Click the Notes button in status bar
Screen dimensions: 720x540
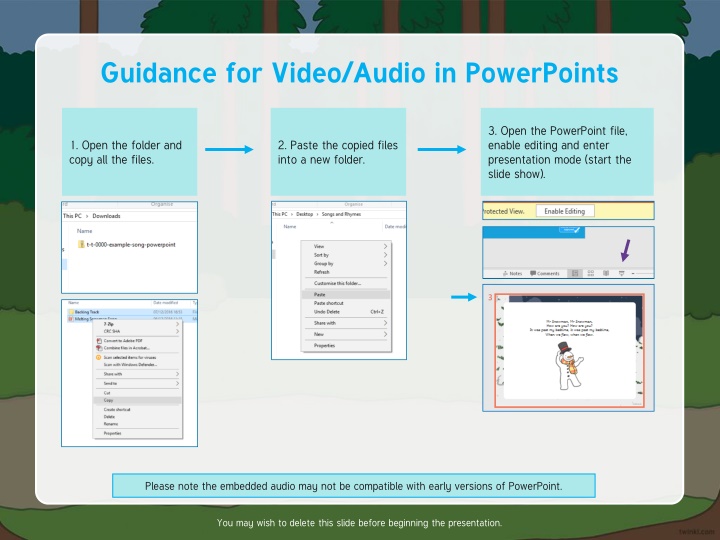point(512,273)
